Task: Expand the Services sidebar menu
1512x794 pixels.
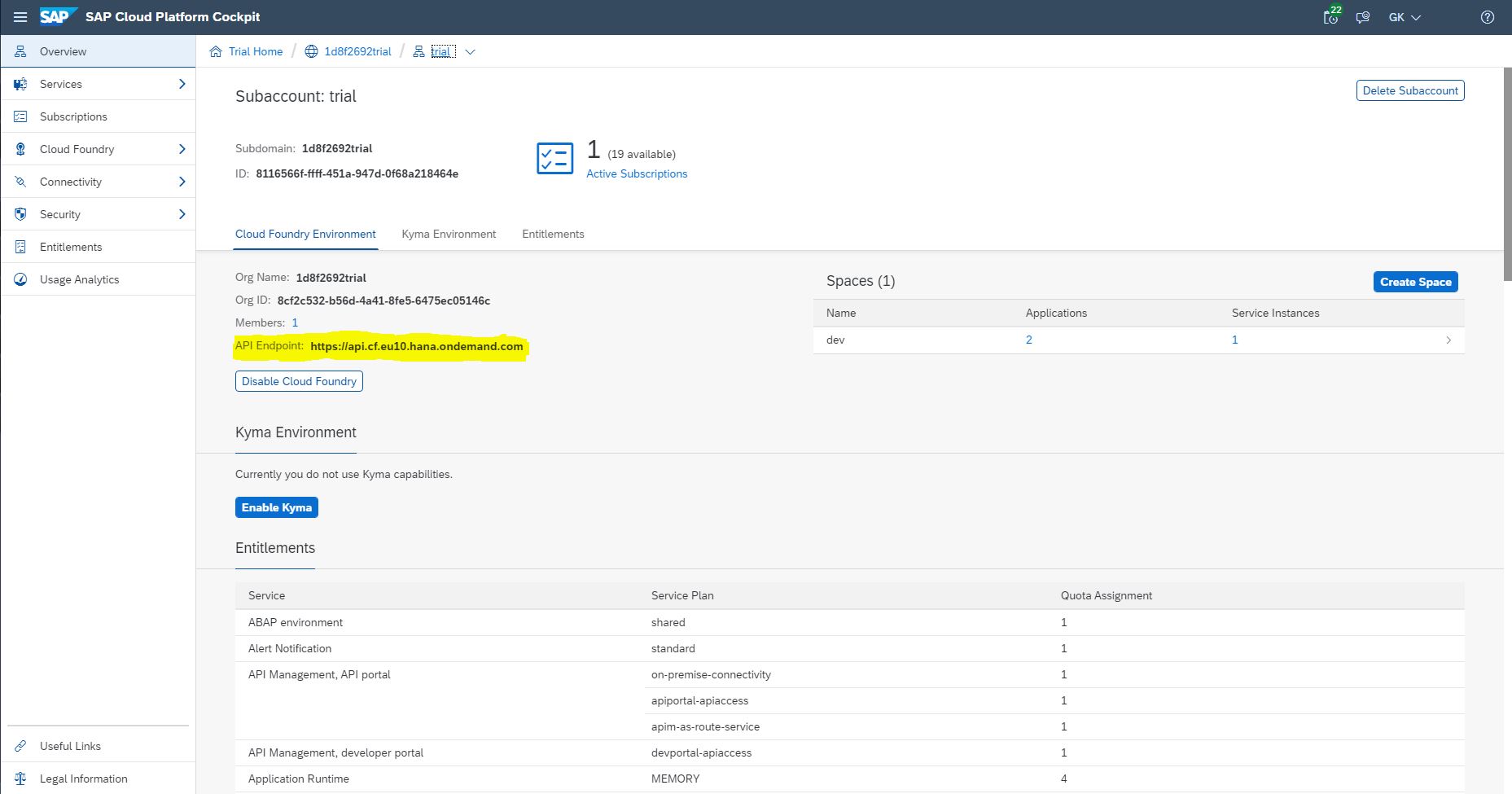Action: [x=182, y=84]
